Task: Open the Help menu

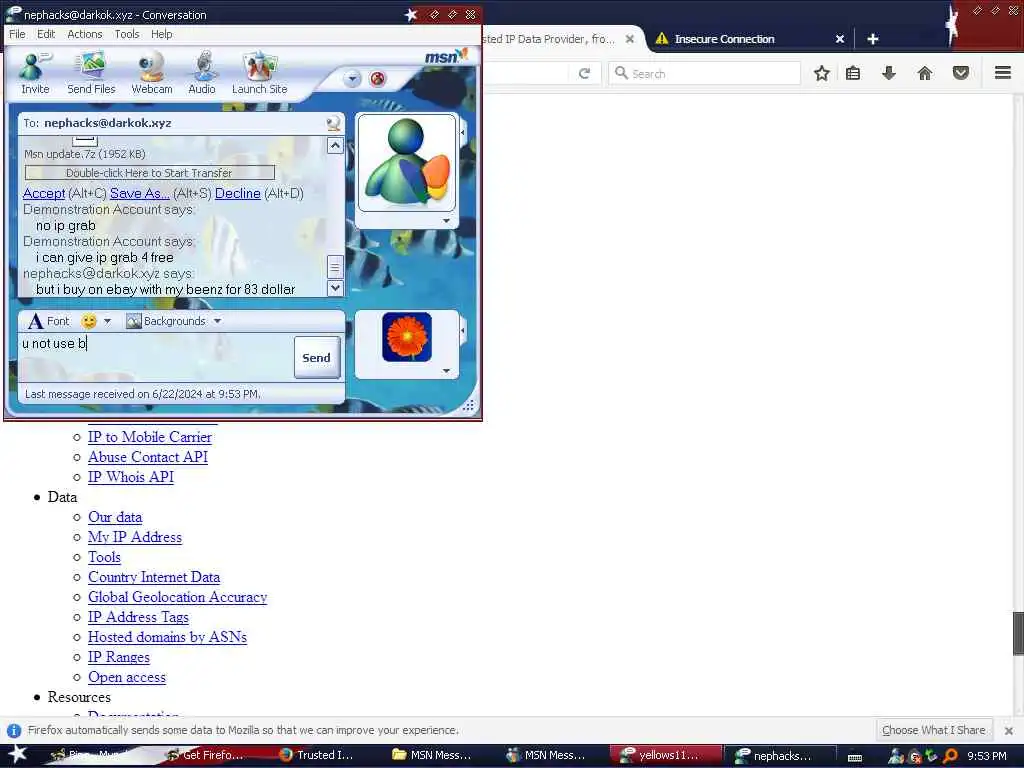Action: coord(161,34)
